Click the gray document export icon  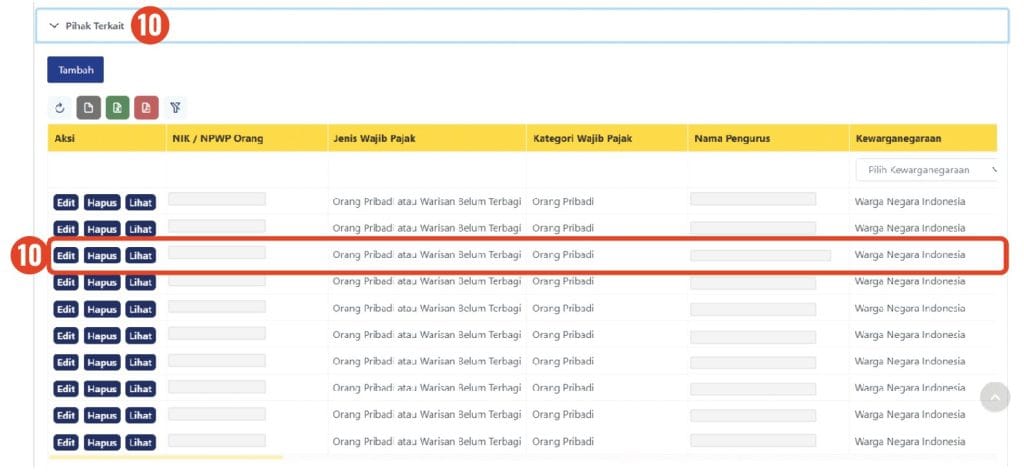(89, 108)
